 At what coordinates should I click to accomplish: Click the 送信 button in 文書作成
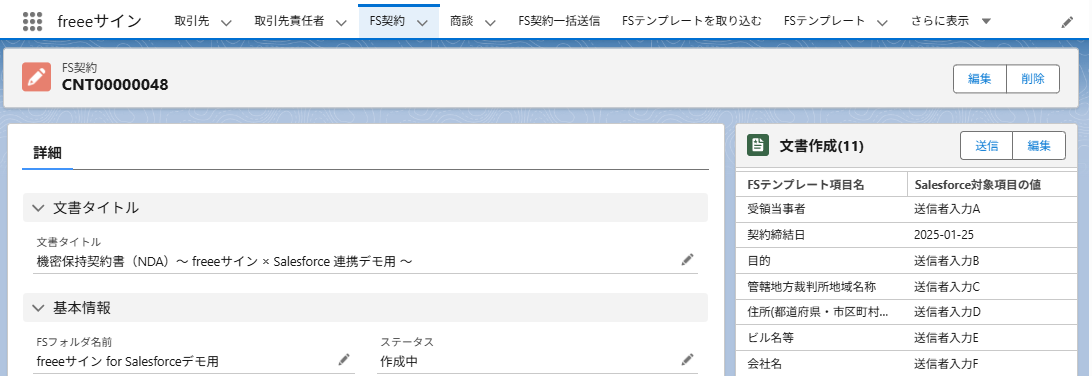(986, 146)
